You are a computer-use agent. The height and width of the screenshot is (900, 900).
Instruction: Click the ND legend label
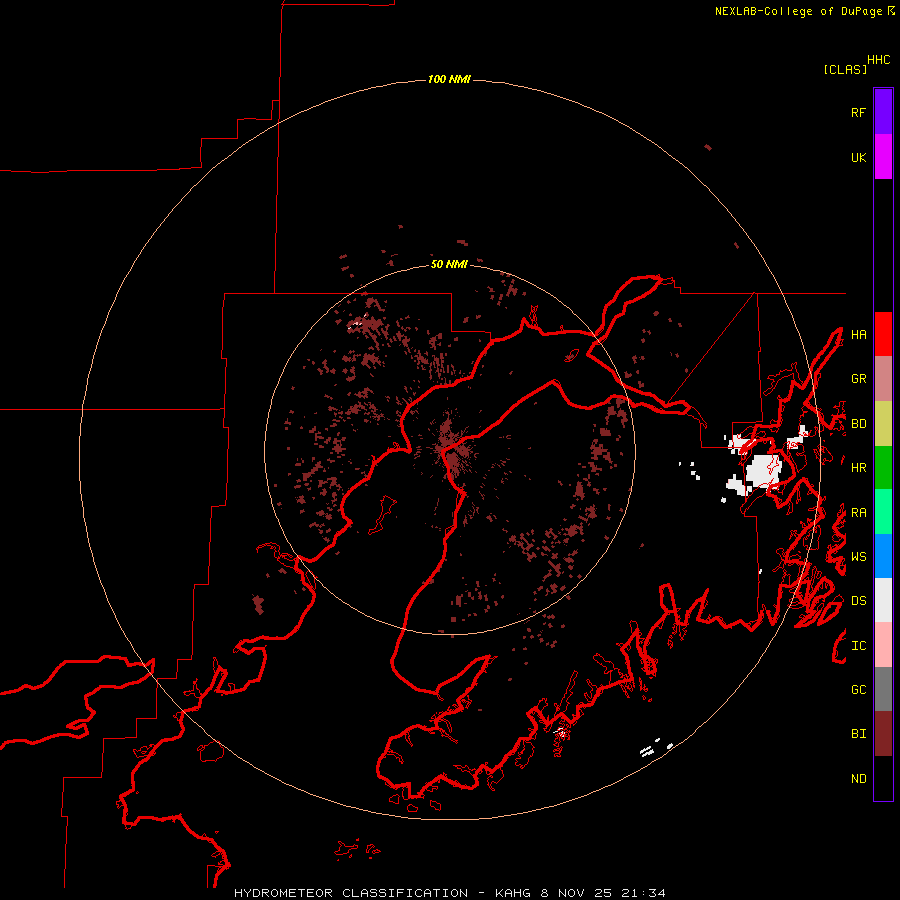pos(858,779)
